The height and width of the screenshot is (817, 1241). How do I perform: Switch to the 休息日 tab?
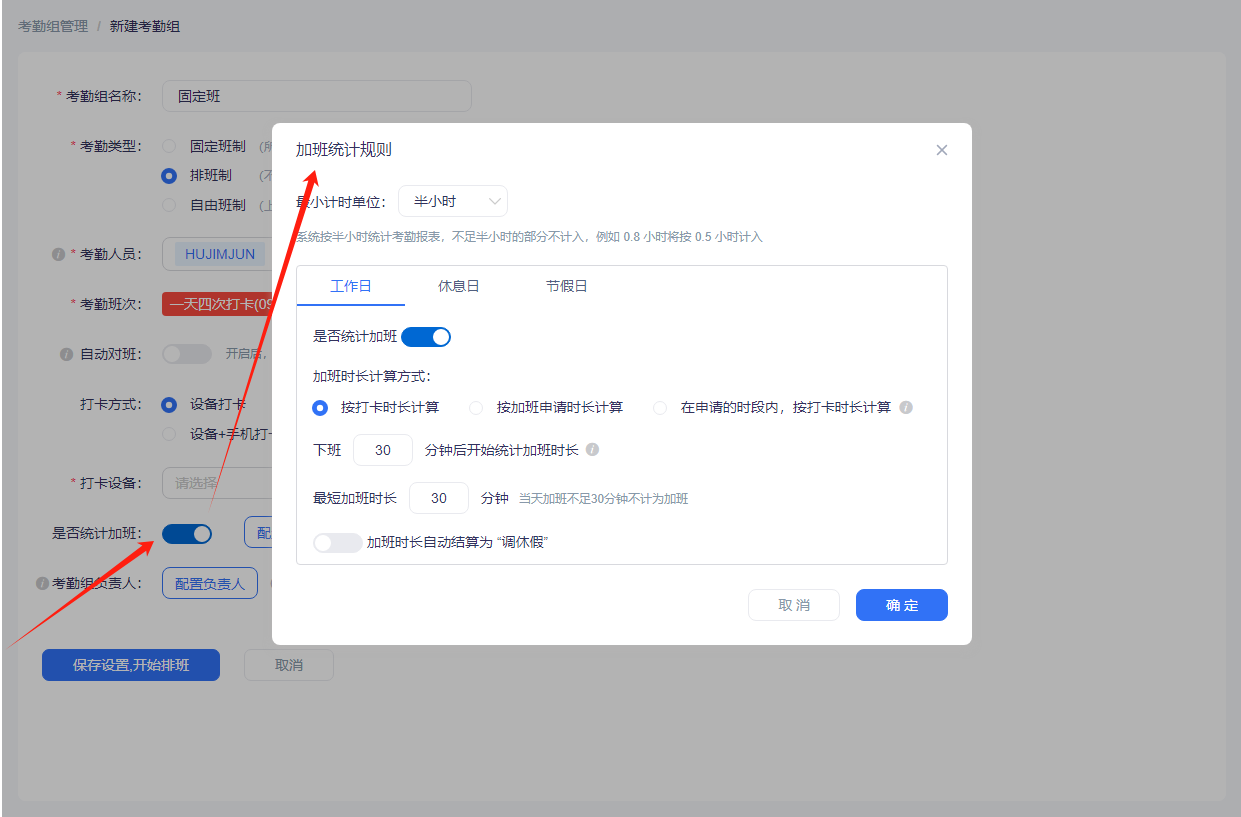[457, 285]
